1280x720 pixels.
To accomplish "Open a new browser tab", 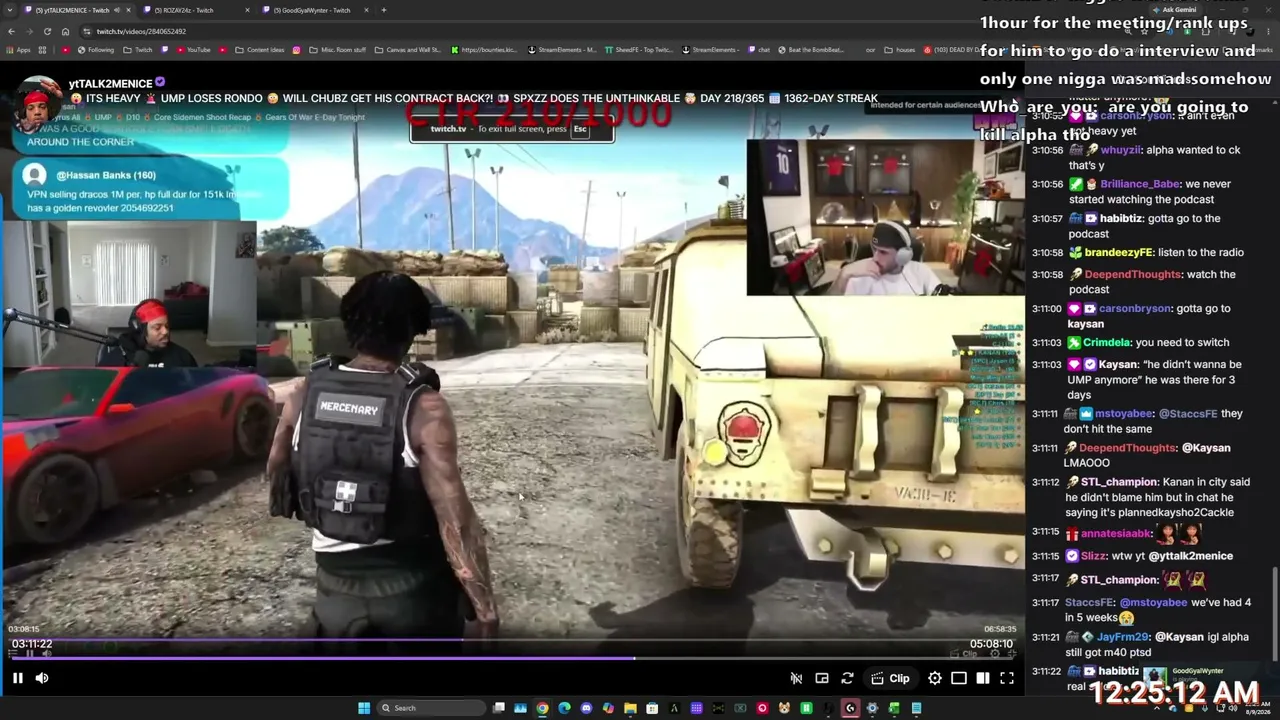I will point(384,10).
